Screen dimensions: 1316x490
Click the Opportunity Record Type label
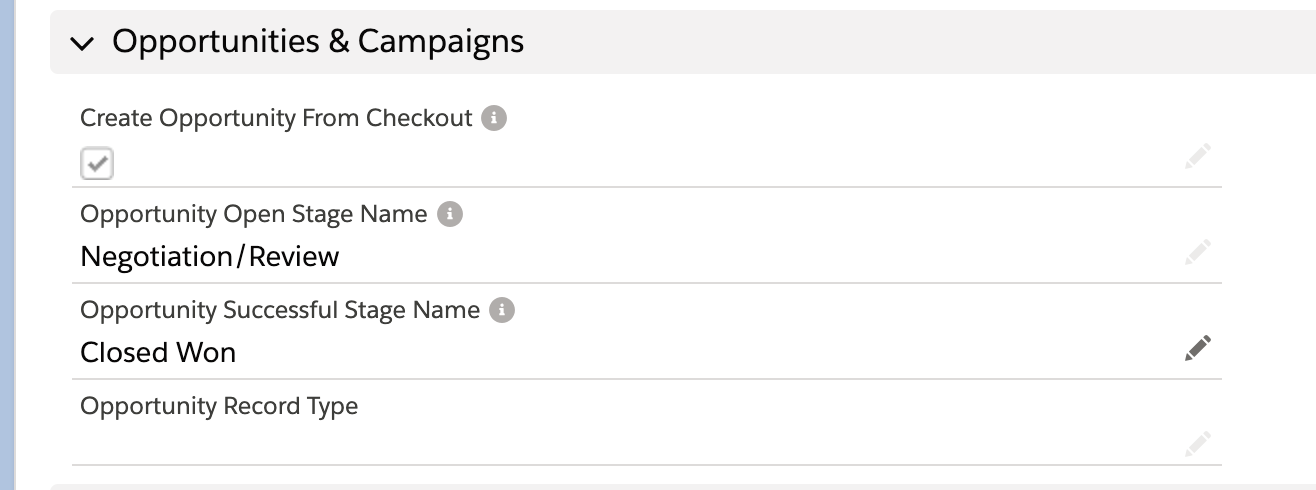tap(219, 406)
